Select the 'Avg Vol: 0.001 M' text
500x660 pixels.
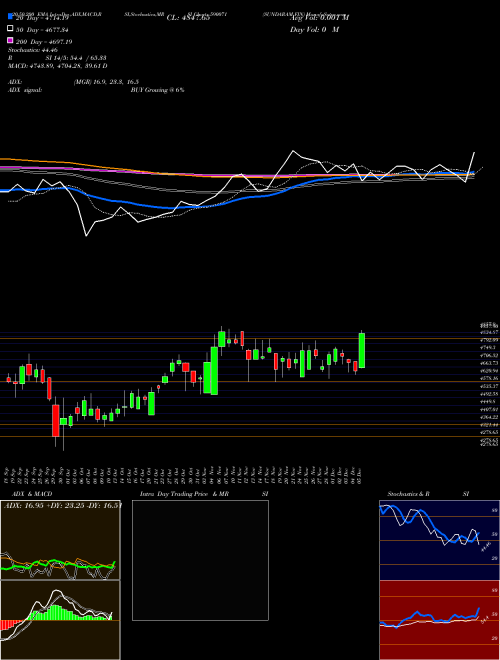point(319,18)
